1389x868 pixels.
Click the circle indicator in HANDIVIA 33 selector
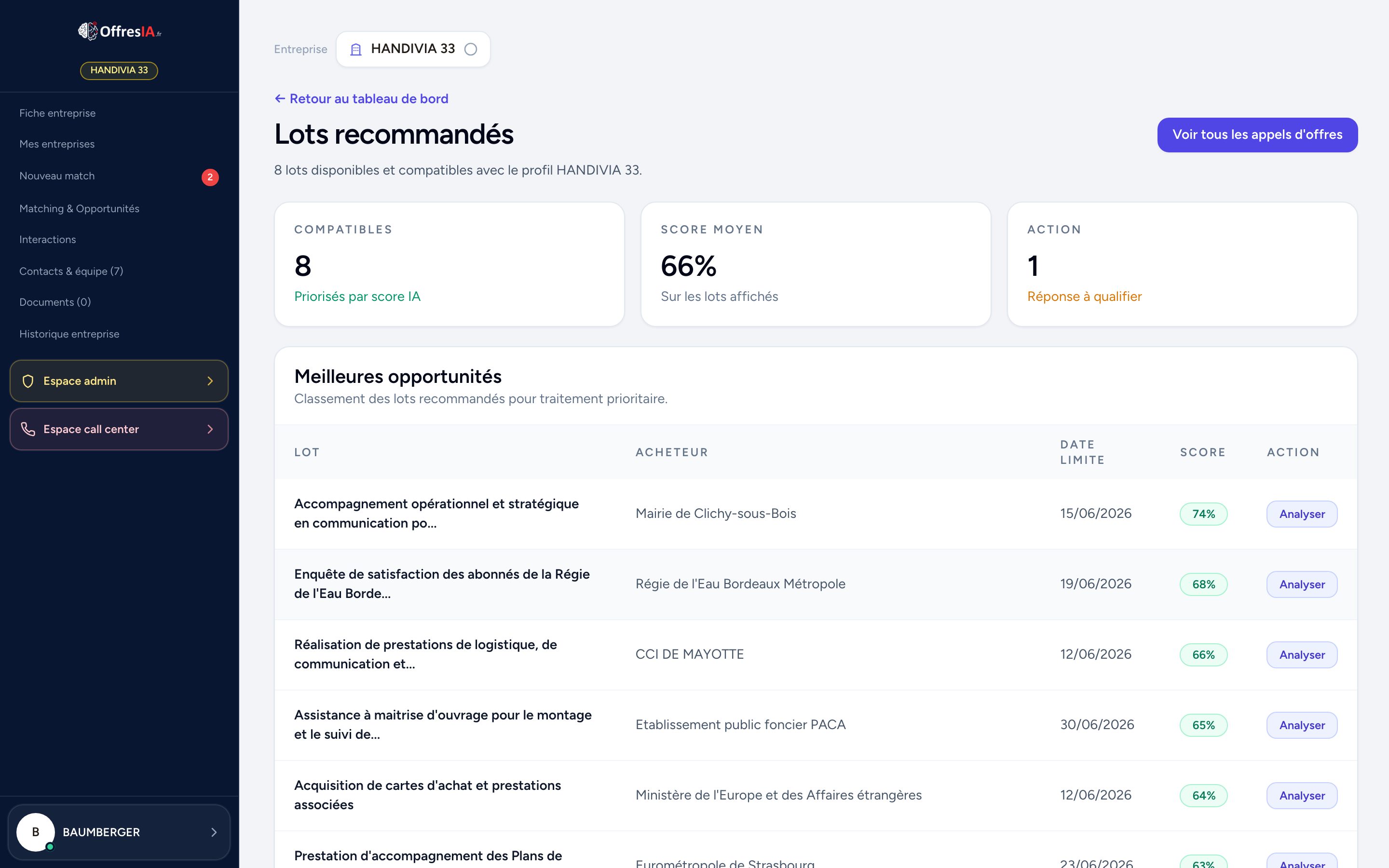[x=471, y=49]
